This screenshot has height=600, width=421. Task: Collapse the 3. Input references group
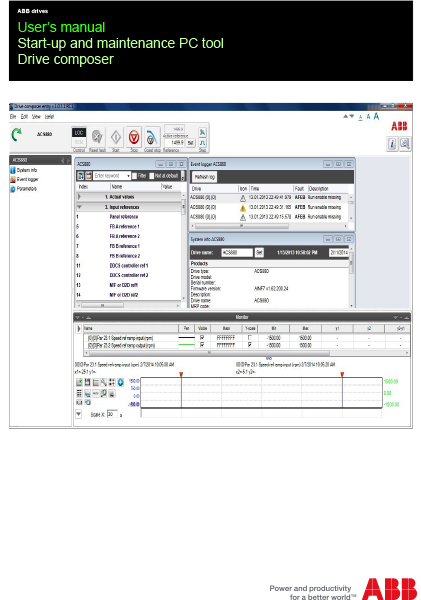79,207
